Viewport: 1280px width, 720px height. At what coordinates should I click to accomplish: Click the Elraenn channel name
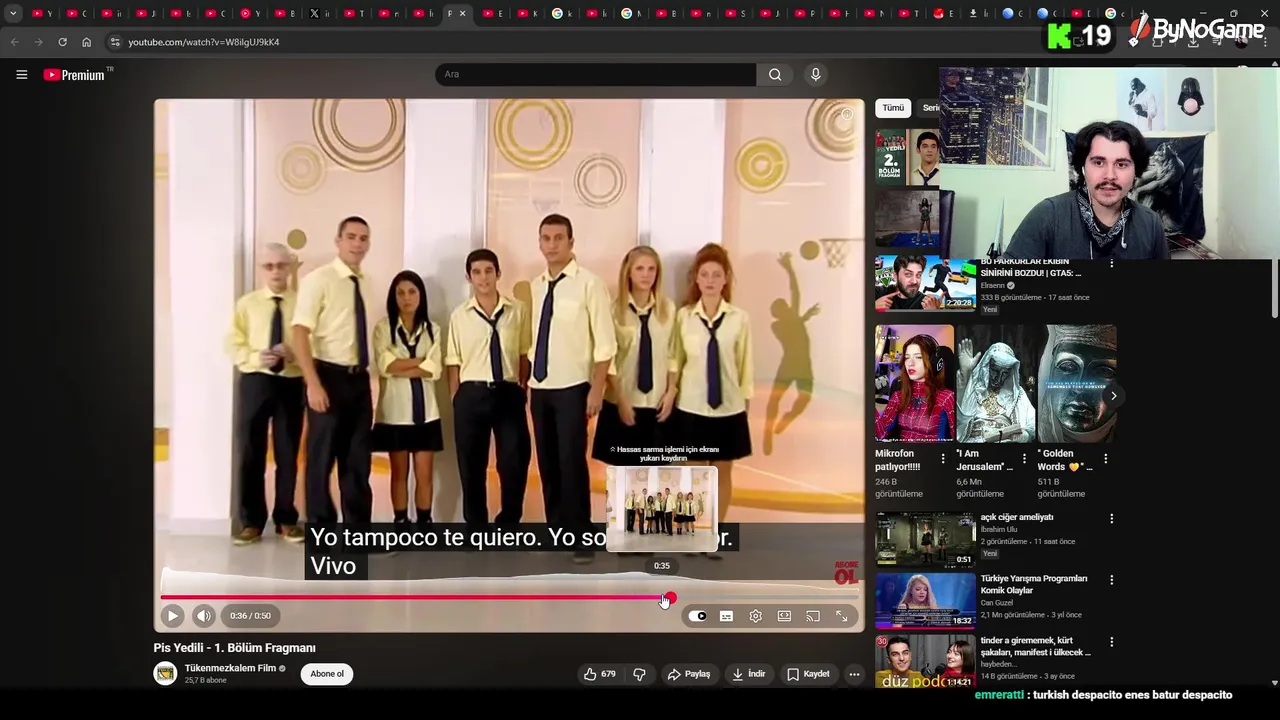click(992, 286)
